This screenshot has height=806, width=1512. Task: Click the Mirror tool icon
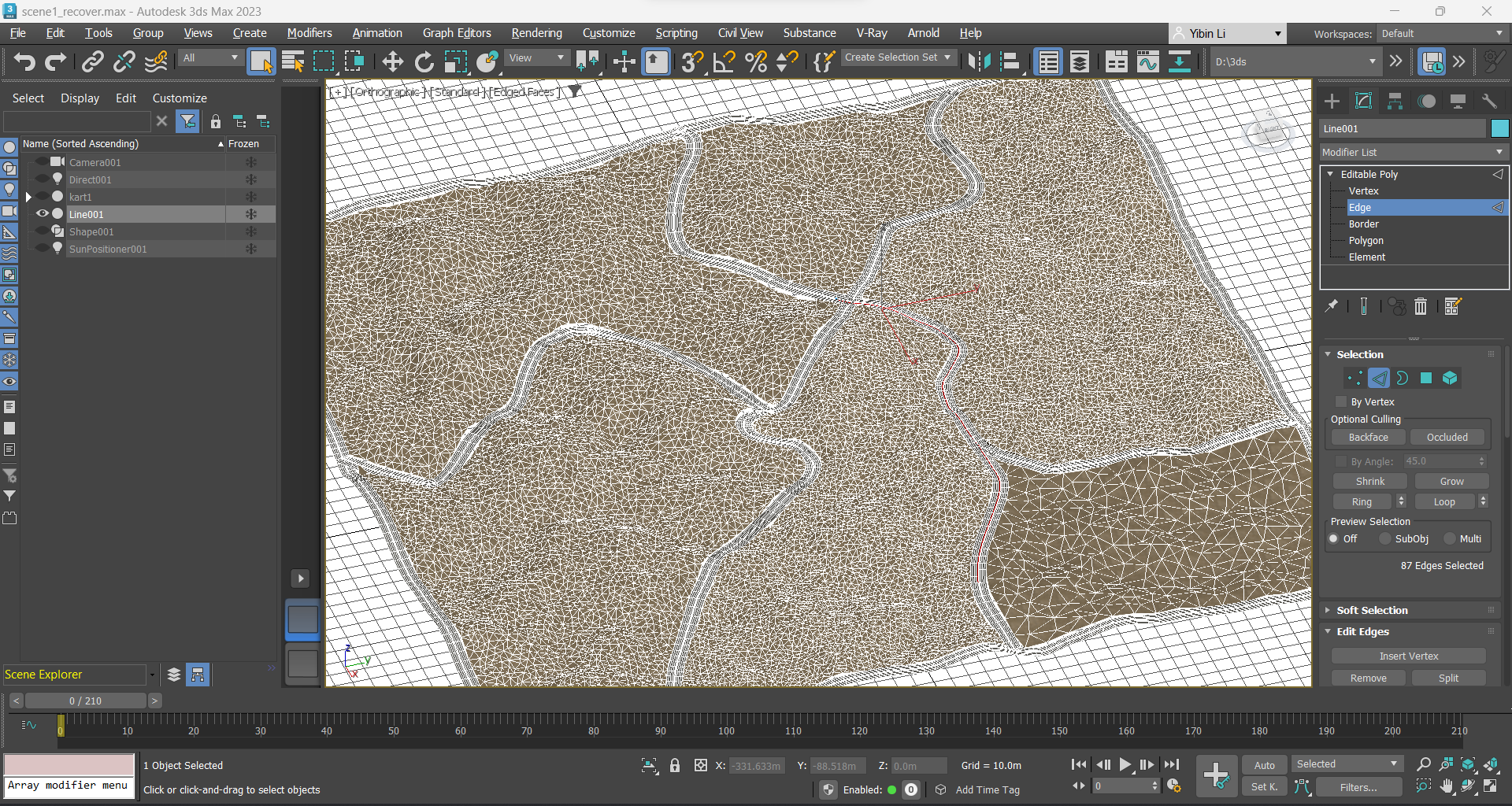[979, 61]
